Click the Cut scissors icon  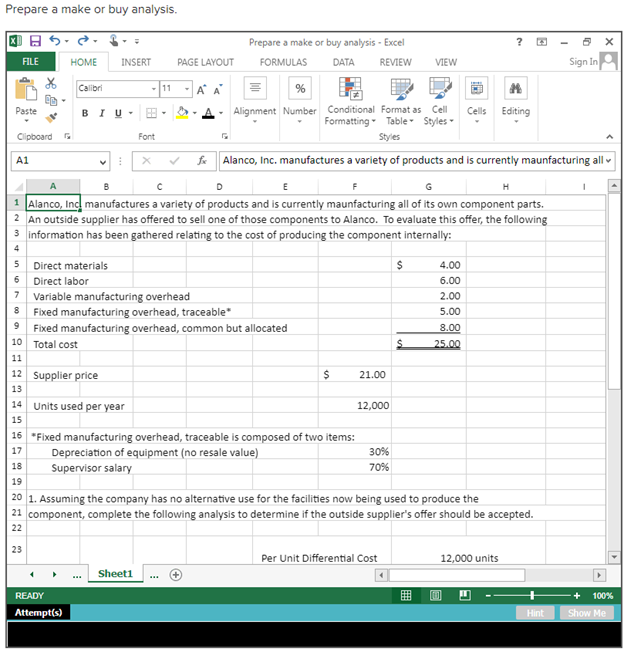coord(51,83)
